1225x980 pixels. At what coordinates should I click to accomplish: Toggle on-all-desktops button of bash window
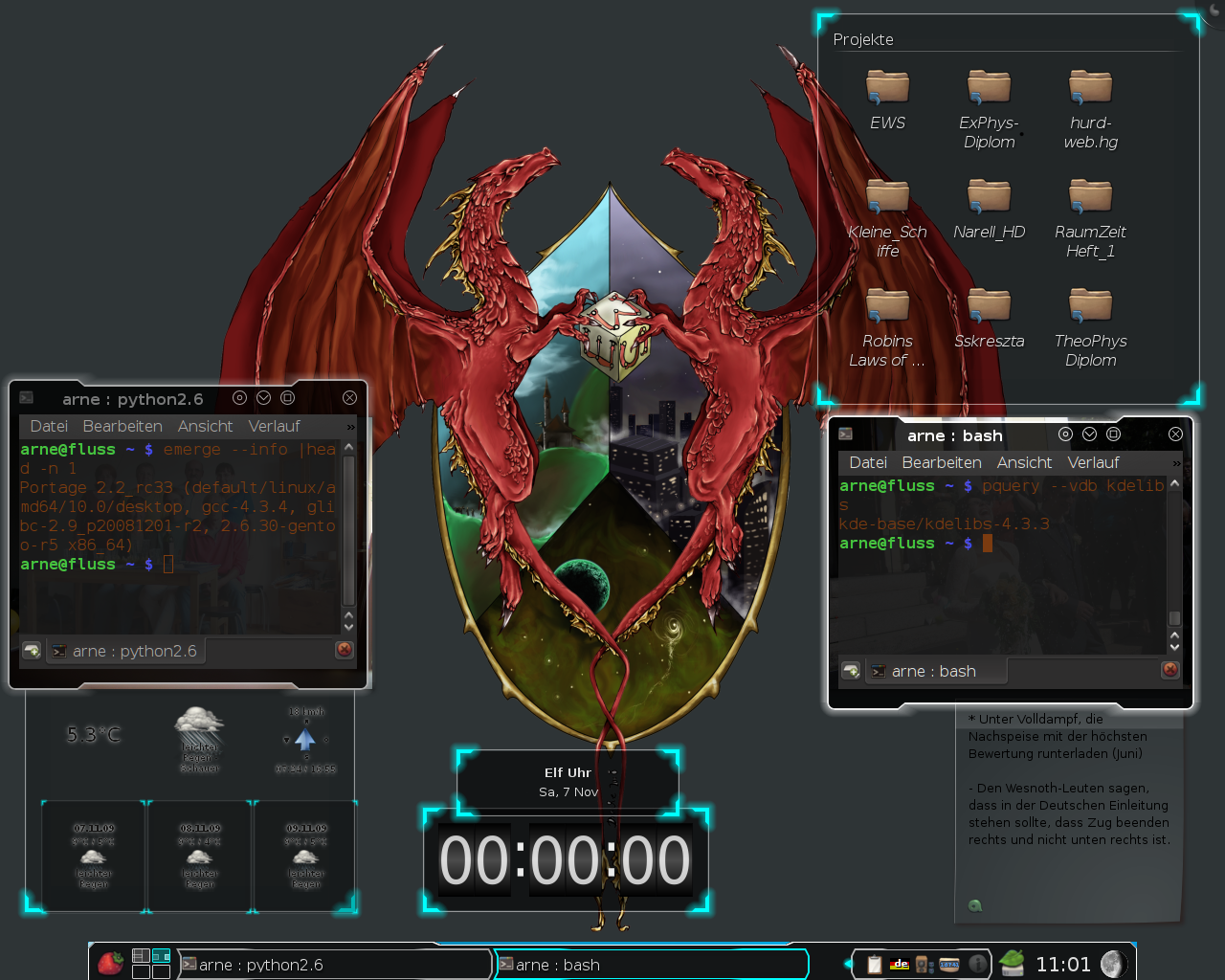click(1065, 434)
